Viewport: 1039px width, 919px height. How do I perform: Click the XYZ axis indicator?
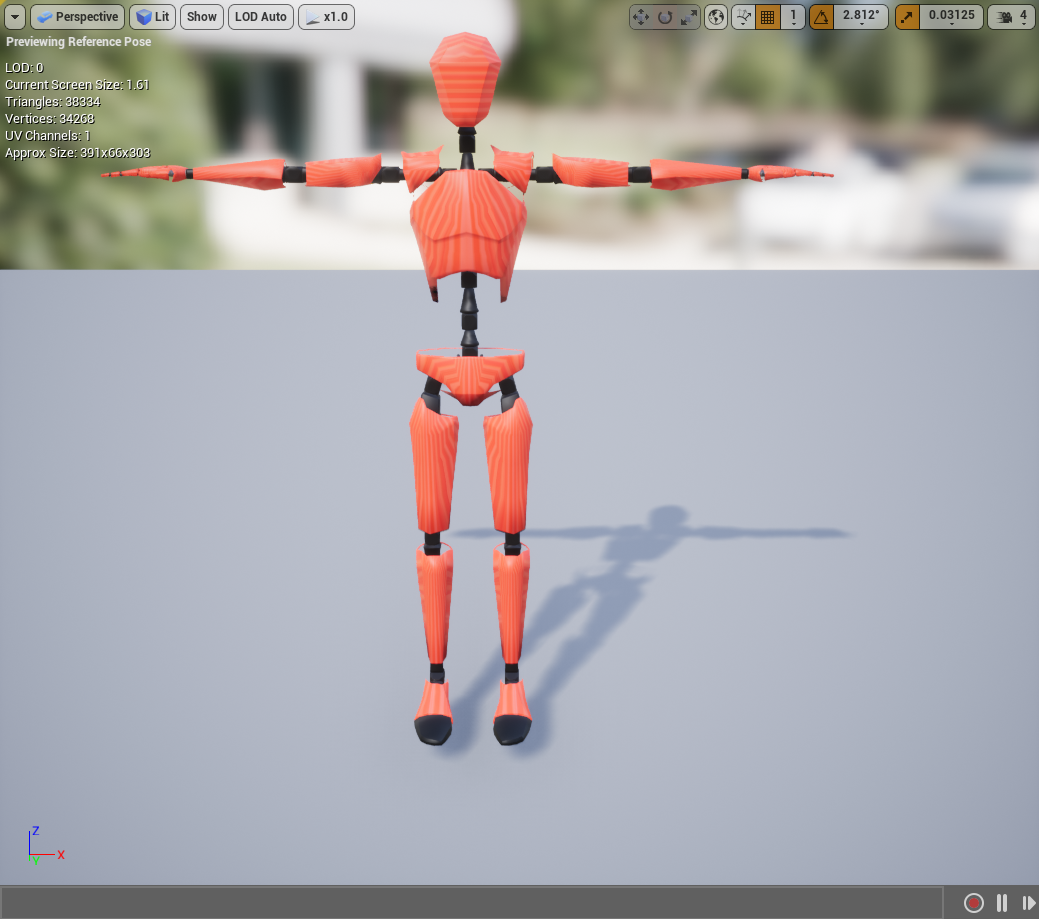(x=46, y=845)
